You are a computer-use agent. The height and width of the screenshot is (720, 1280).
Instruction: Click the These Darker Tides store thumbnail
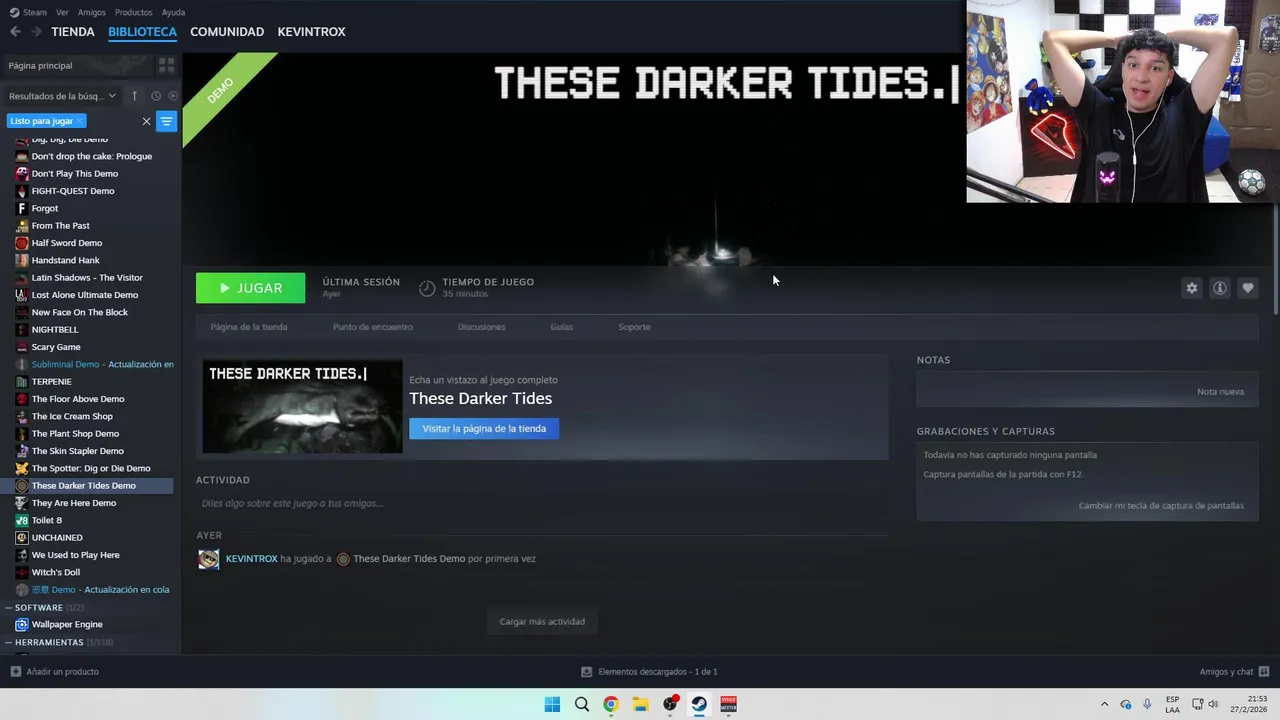pos(302,407)
